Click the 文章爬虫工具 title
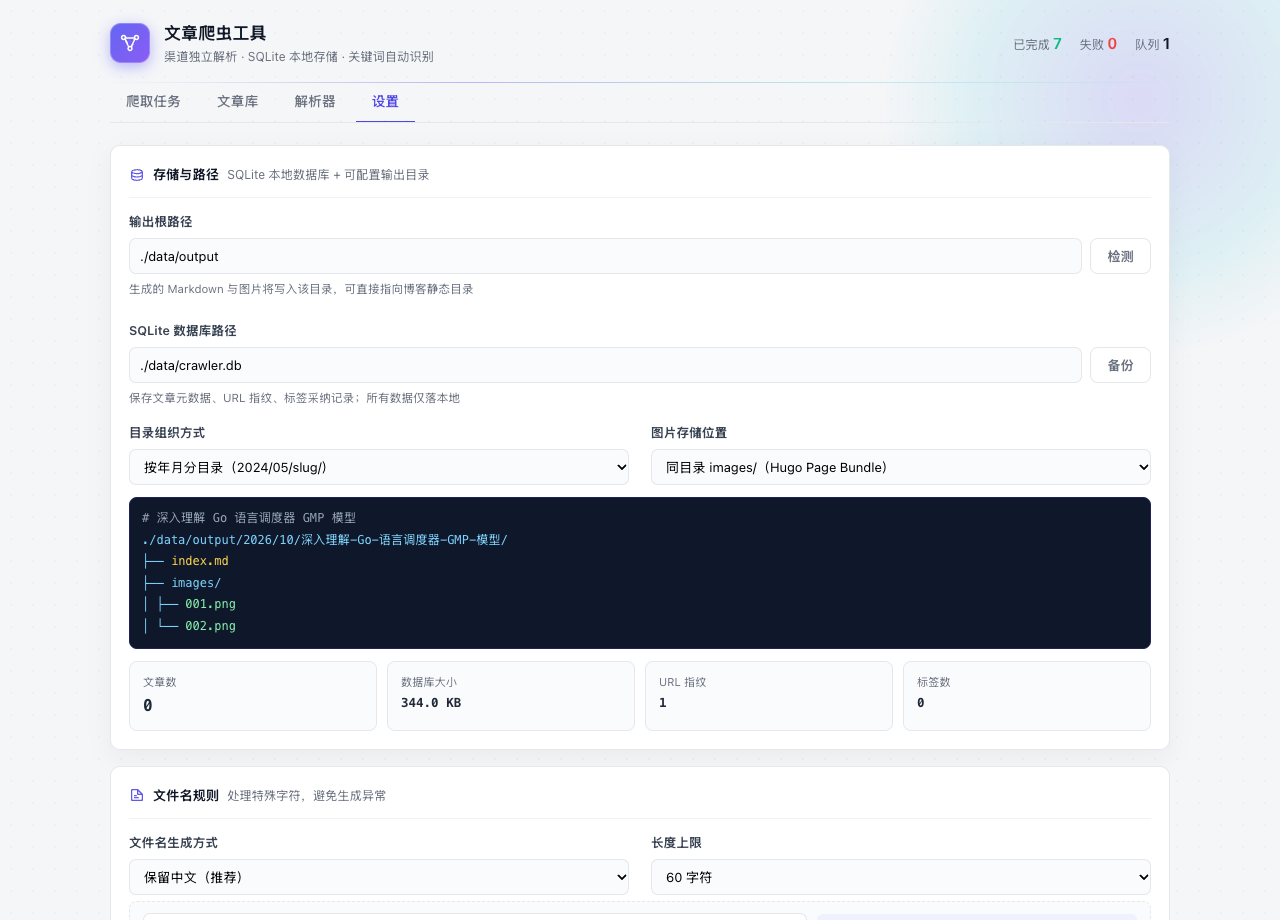Image resolution: width=1280 pixels, height=920 pixels. pos(215,34)
